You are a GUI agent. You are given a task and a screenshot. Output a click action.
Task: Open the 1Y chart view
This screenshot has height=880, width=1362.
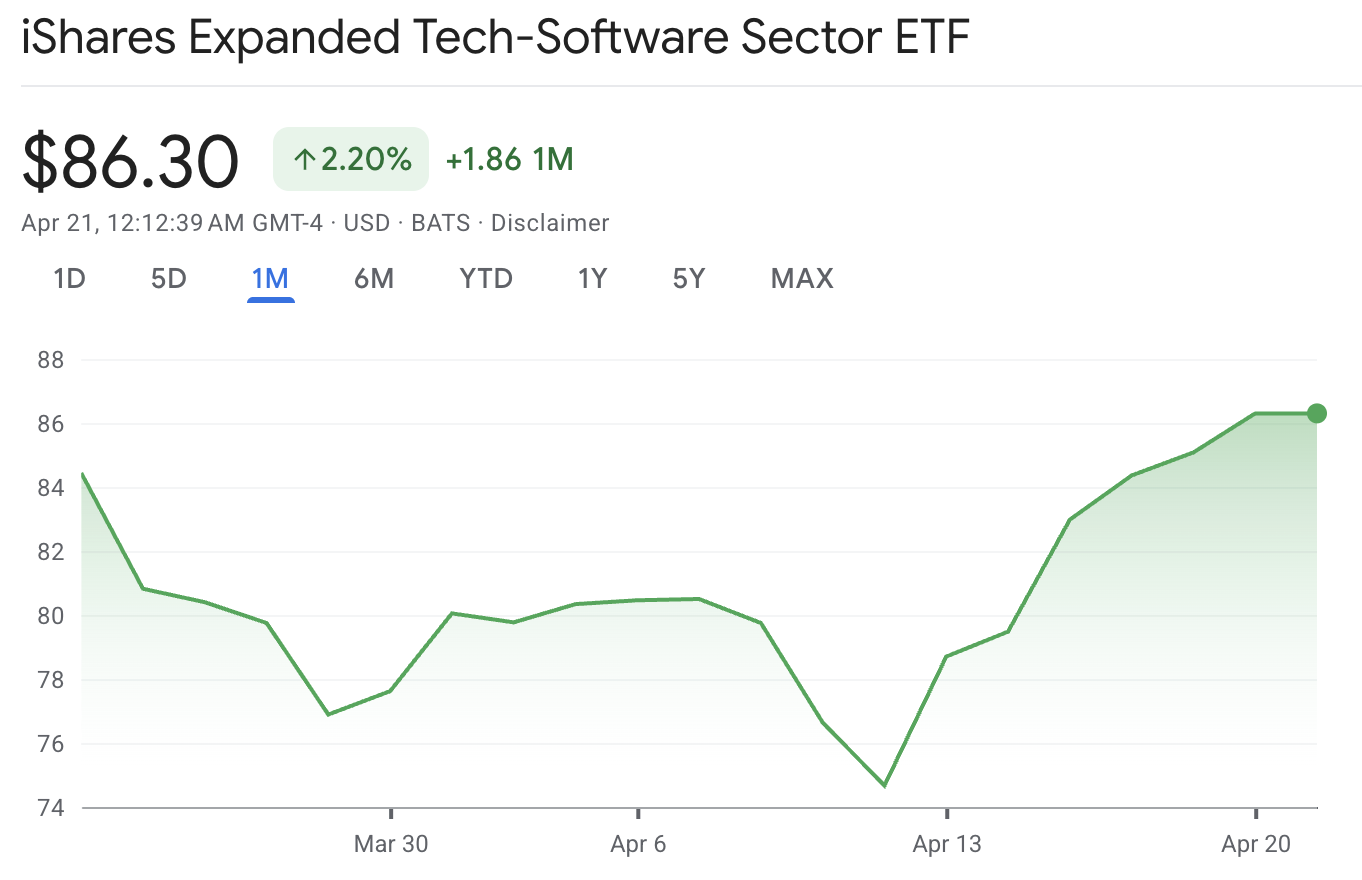click(x=592, y=279)
